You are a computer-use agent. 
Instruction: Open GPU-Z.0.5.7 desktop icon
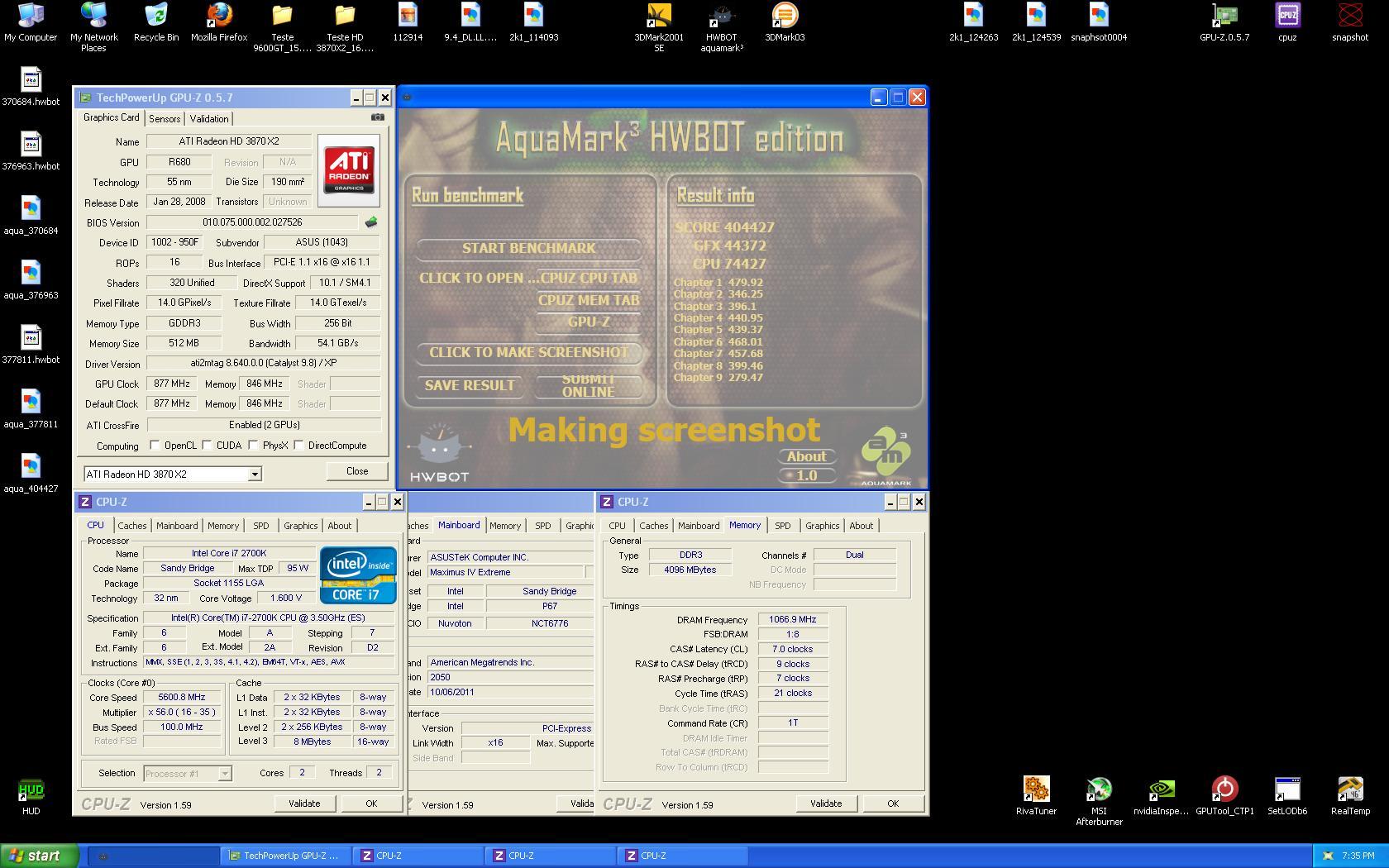pos(1224,22)
